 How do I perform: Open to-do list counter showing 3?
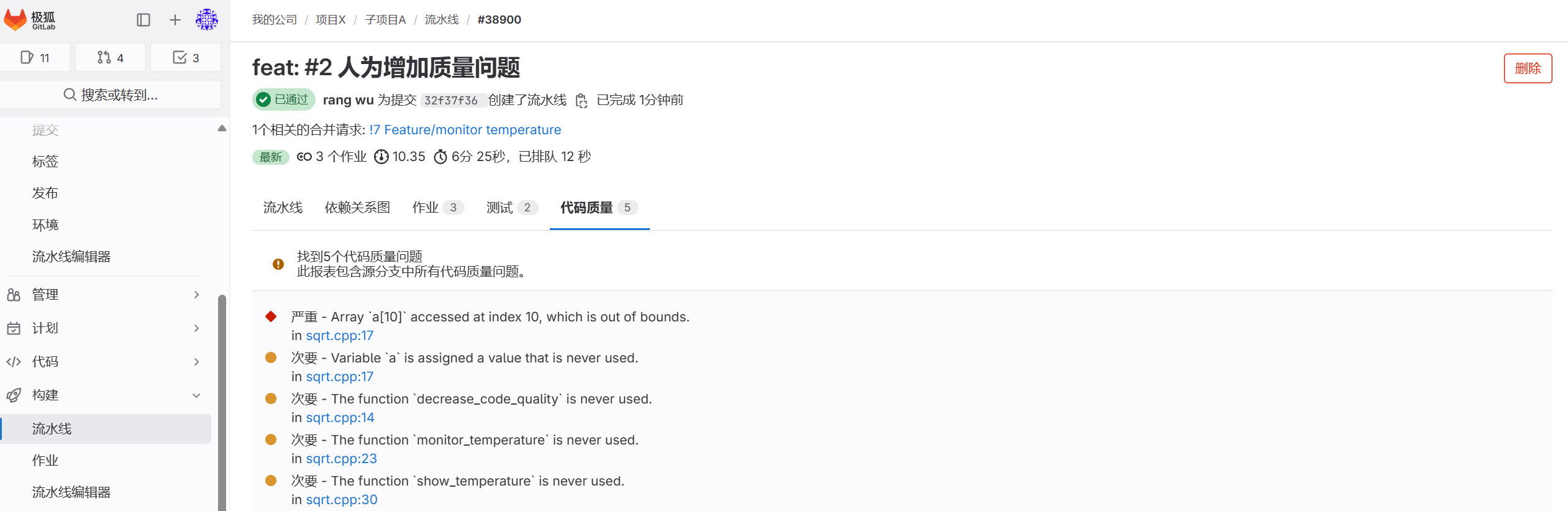pos(186,58)
